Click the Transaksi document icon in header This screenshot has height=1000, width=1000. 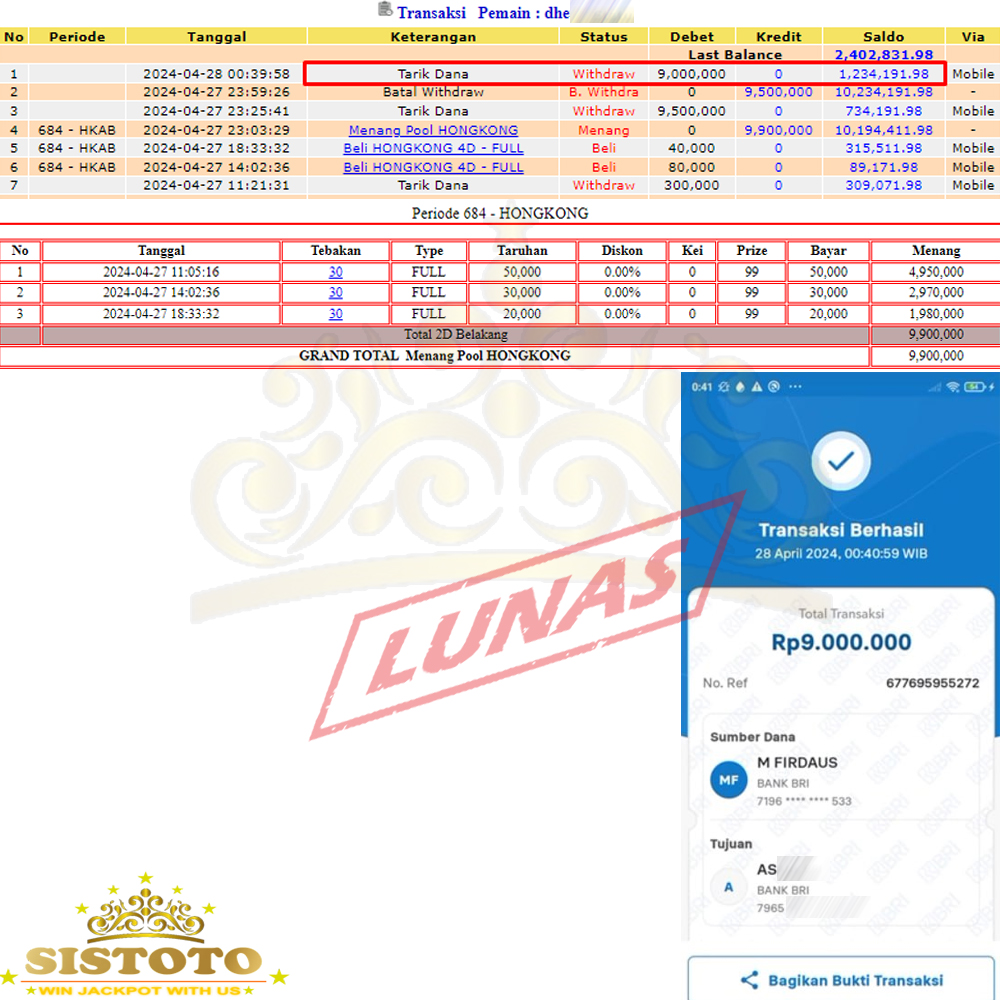[385, 10]
